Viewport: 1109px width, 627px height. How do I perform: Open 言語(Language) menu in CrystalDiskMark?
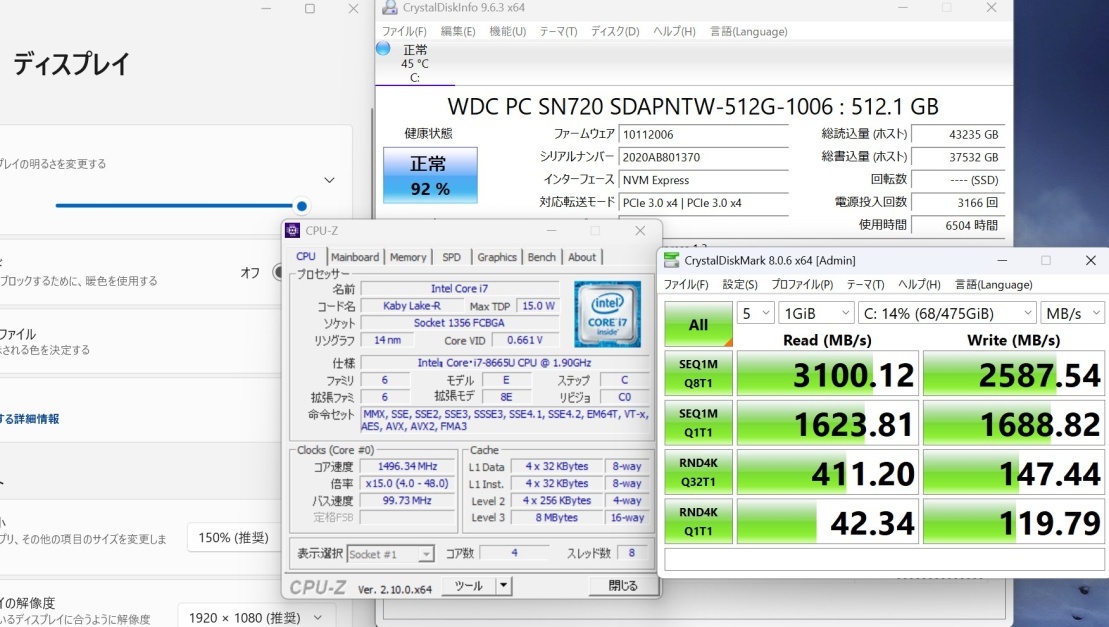click(x=994, y=284)
